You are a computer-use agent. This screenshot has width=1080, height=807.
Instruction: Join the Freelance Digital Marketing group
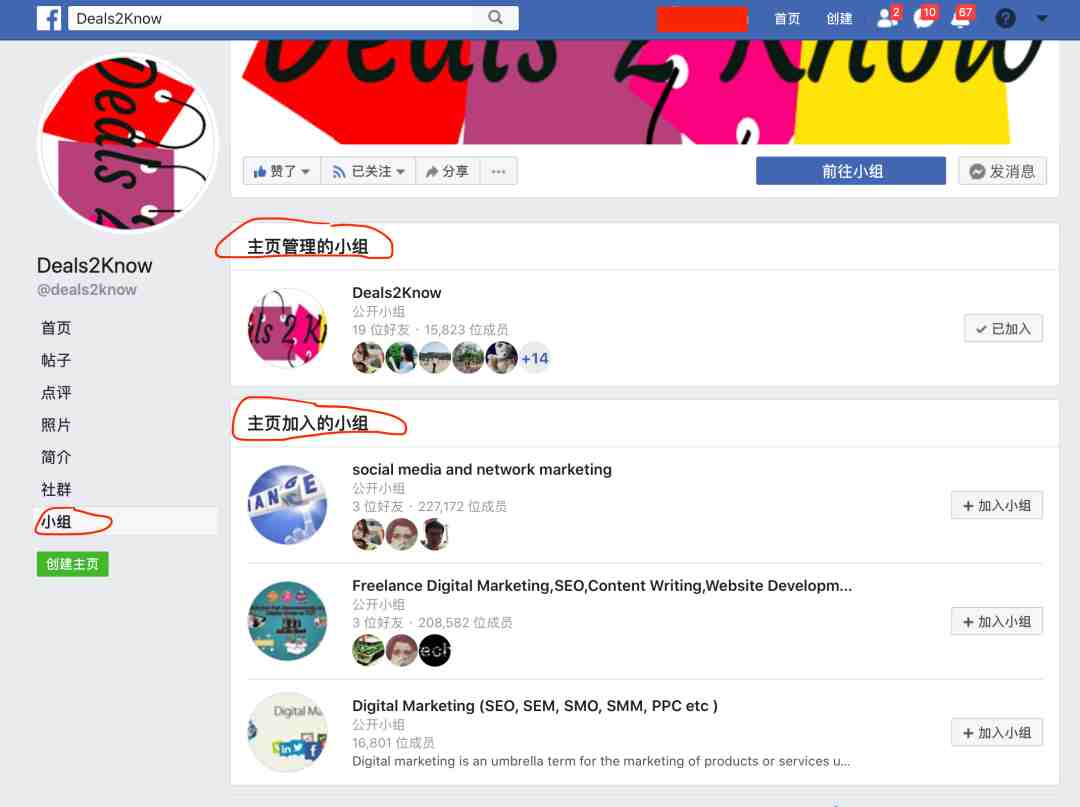click(x=996, y=622)
